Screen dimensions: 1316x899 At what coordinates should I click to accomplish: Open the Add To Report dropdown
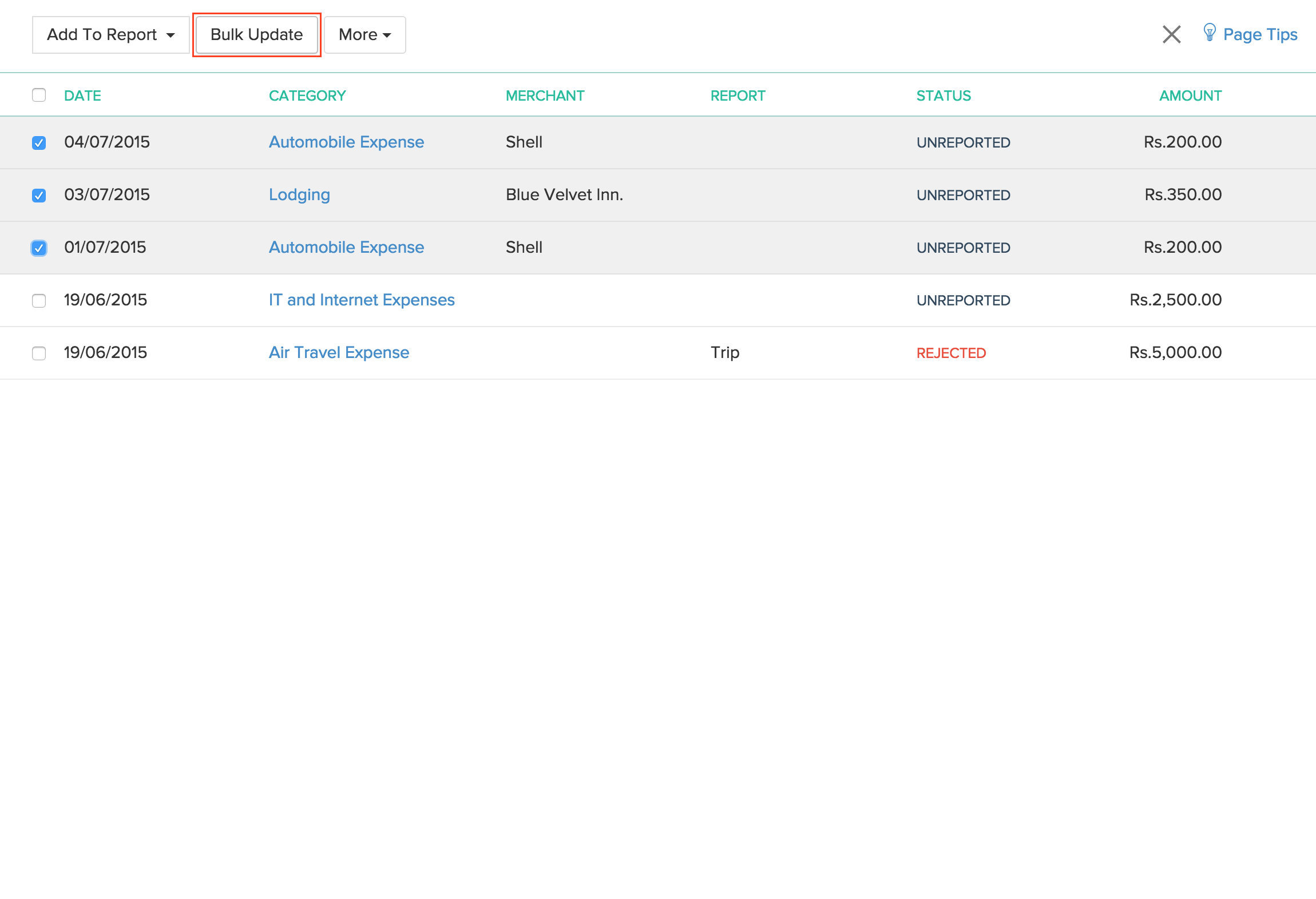[x=110, y=35]
